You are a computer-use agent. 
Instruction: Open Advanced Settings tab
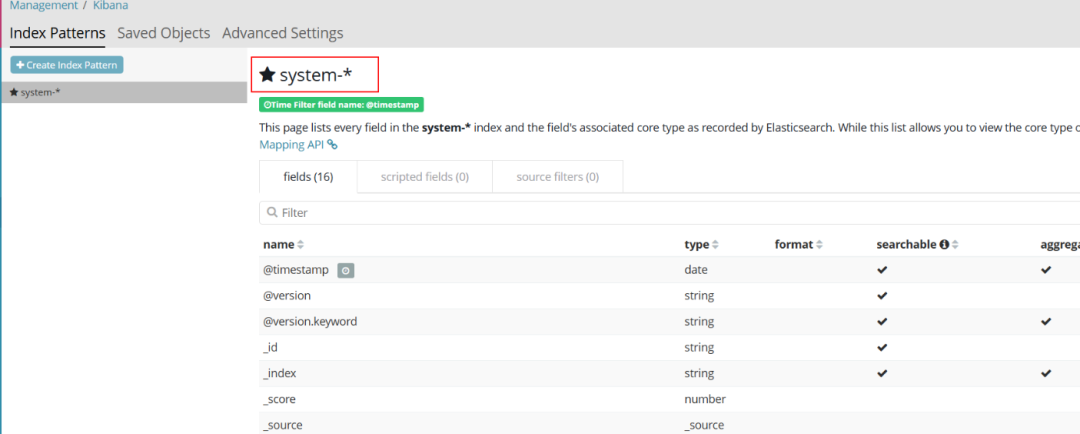[282, 33]
